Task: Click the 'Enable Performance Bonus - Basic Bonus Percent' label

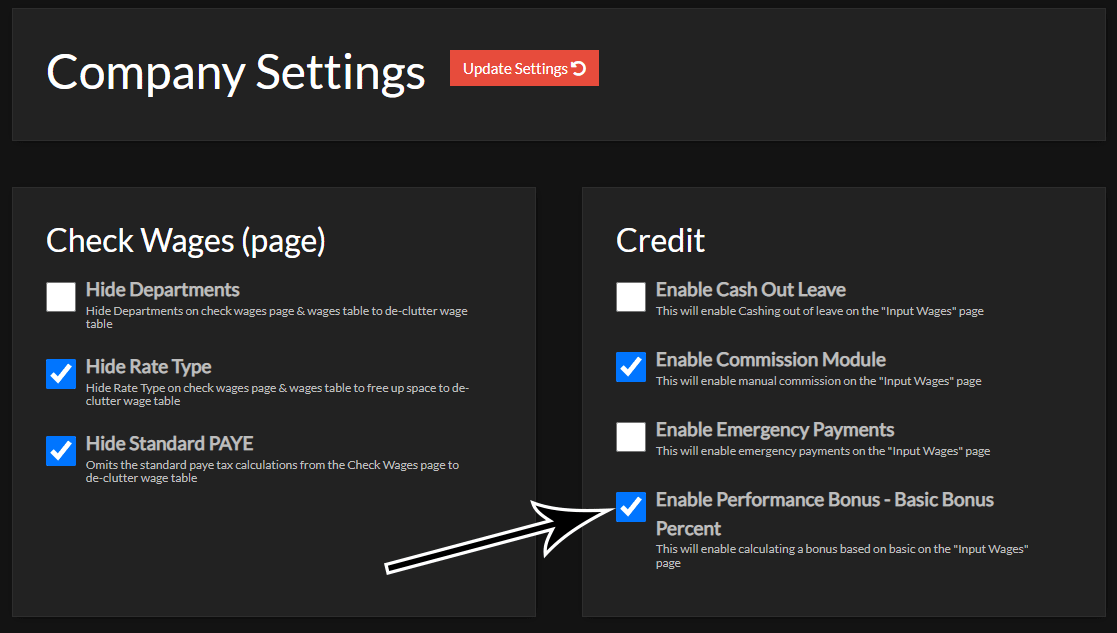Action: click(x=824, y=500)
